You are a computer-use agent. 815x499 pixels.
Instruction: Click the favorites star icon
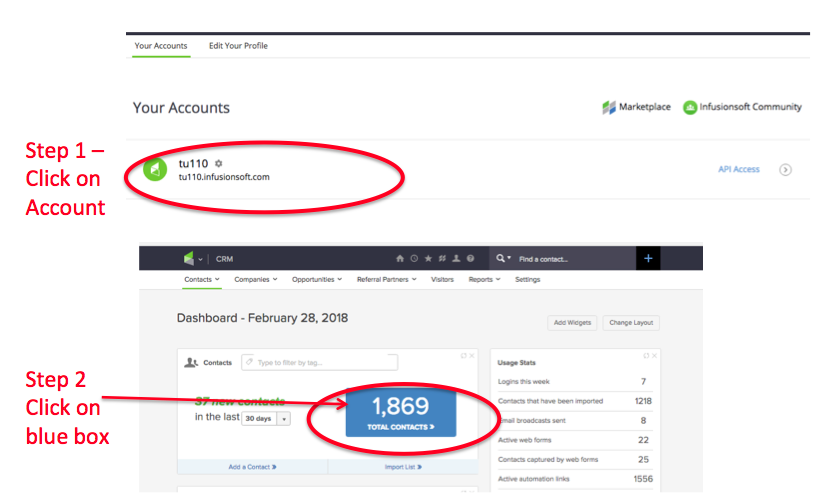click(428, 258)
